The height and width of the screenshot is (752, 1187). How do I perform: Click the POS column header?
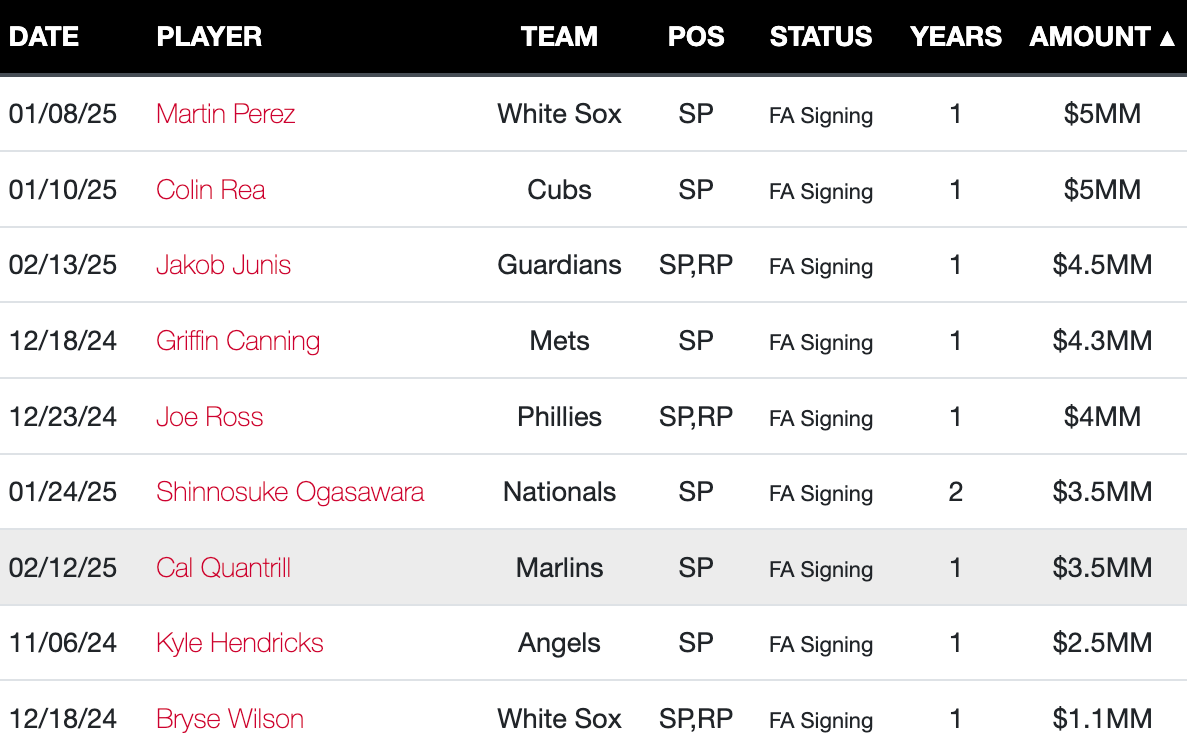point(696,36)
